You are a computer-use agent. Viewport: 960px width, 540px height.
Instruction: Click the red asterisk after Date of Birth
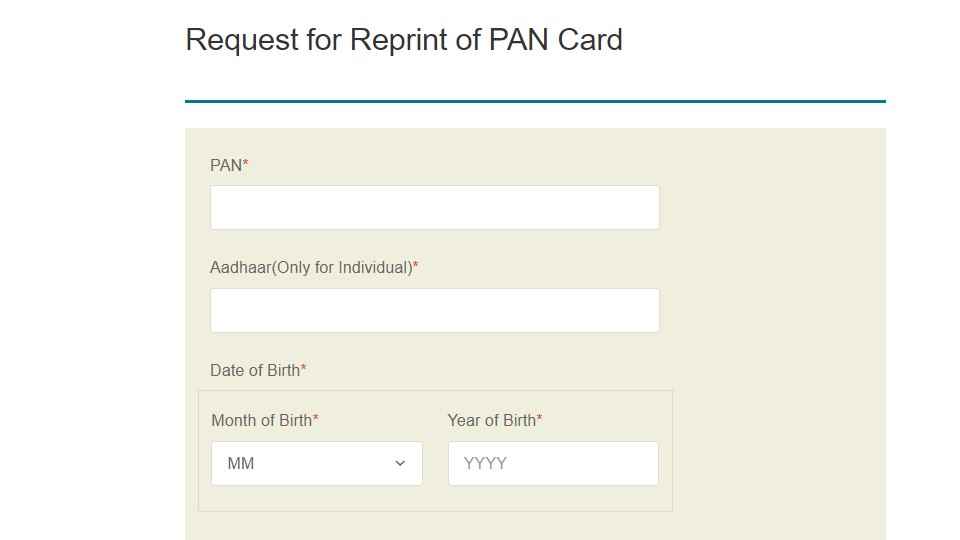(303, 367)
